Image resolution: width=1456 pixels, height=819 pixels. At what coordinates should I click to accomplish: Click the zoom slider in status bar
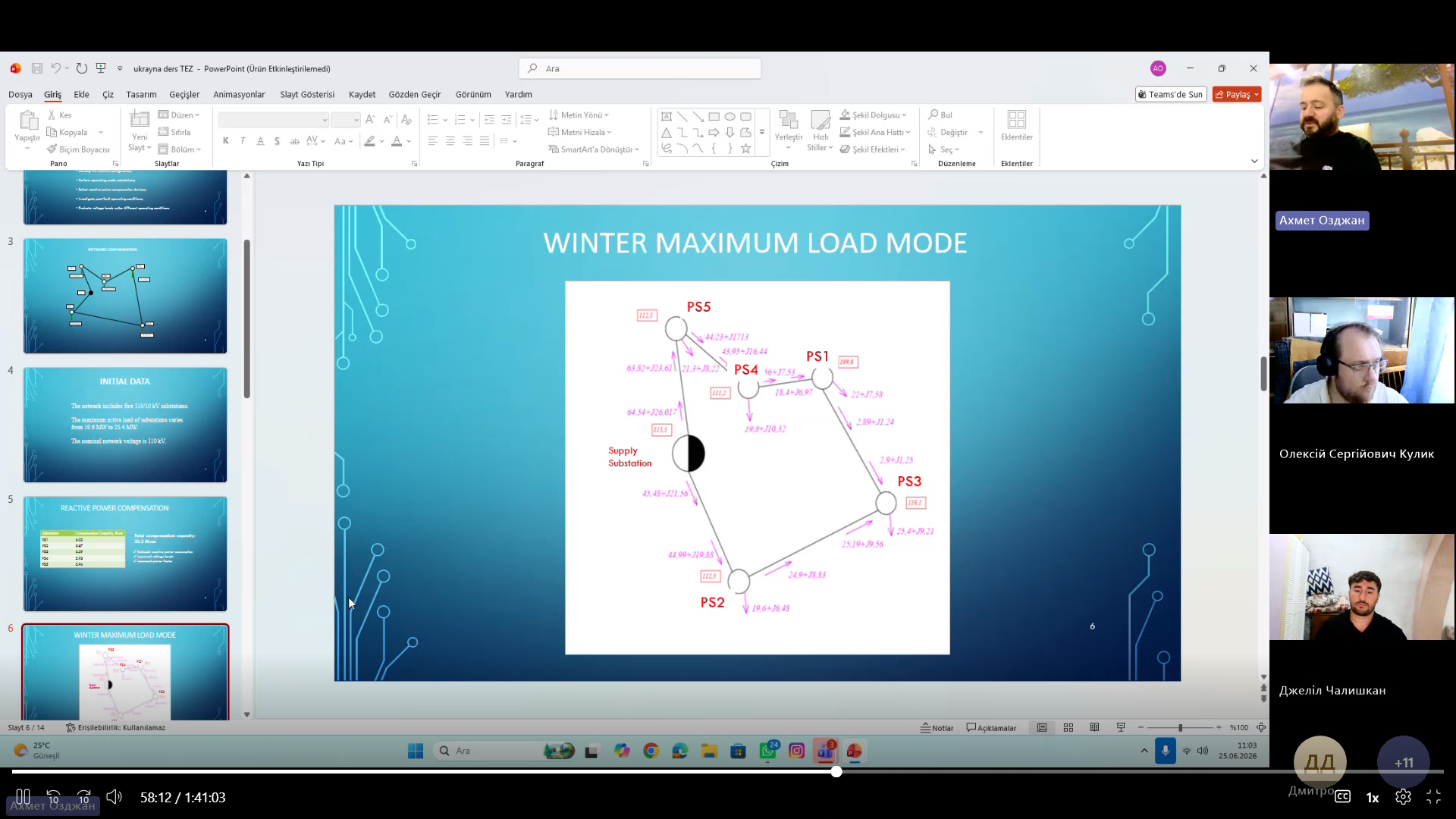coord(1180,728)
